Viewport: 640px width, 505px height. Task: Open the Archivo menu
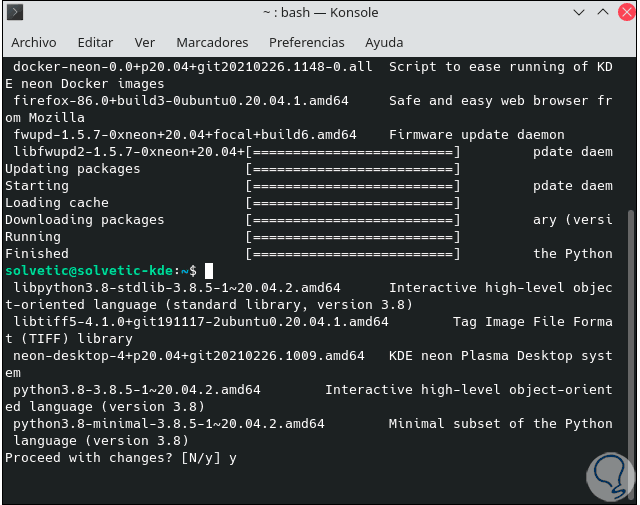[x=33, y=43]
